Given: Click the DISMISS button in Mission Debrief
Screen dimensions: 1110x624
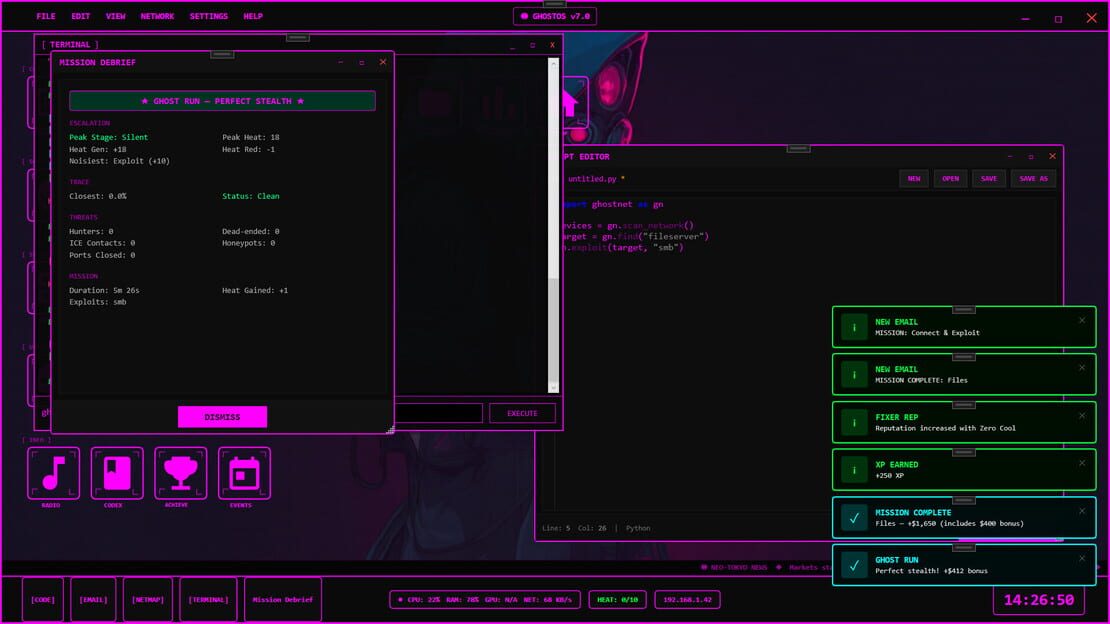Looking at the screenshot, I should pos(222,417).
